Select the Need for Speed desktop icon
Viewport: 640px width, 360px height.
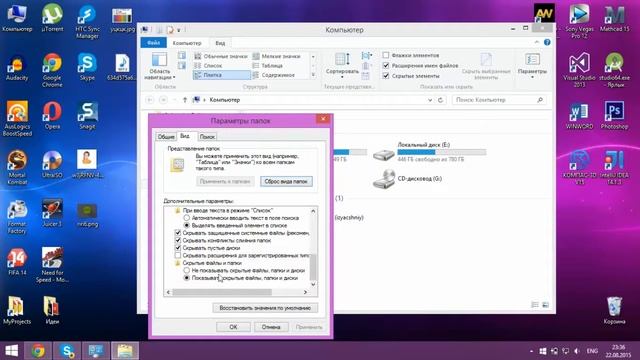coord(52,265)
